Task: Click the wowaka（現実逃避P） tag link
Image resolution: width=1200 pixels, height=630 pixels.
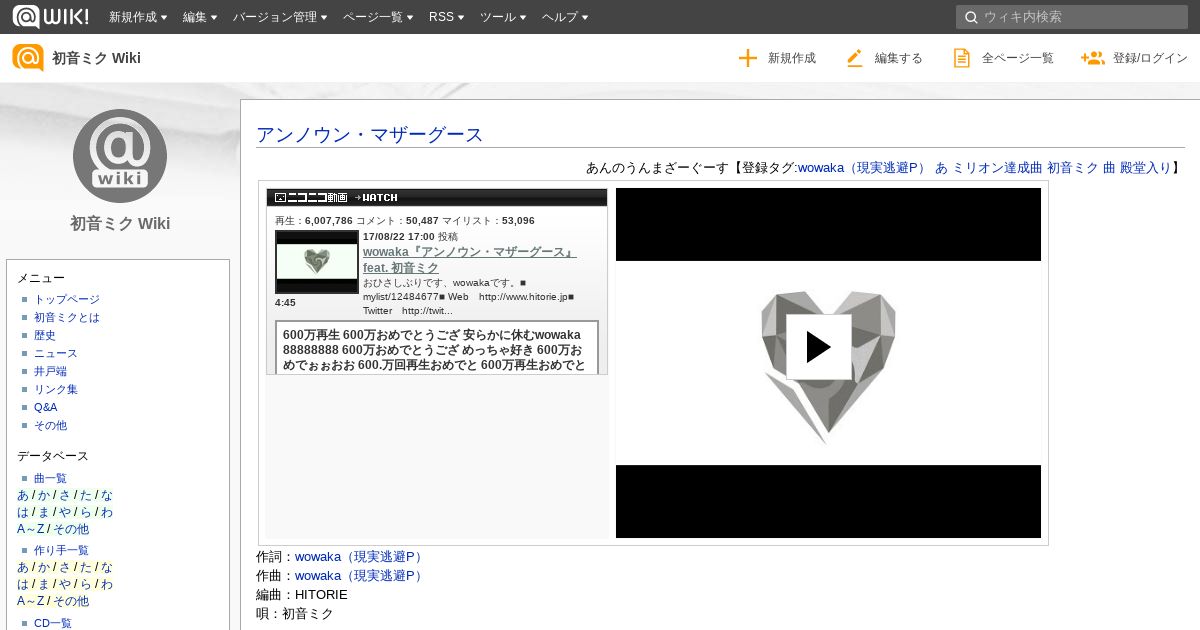Action: (862, 168)
